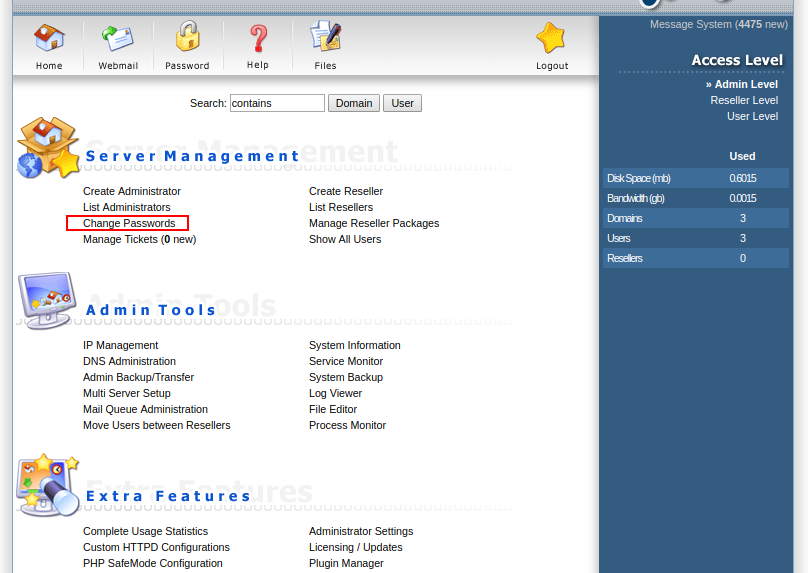The height and width of the screenshot is (573, 808).
Task: Click the 0.0015 bandwidth value
Action: point(743,198)
